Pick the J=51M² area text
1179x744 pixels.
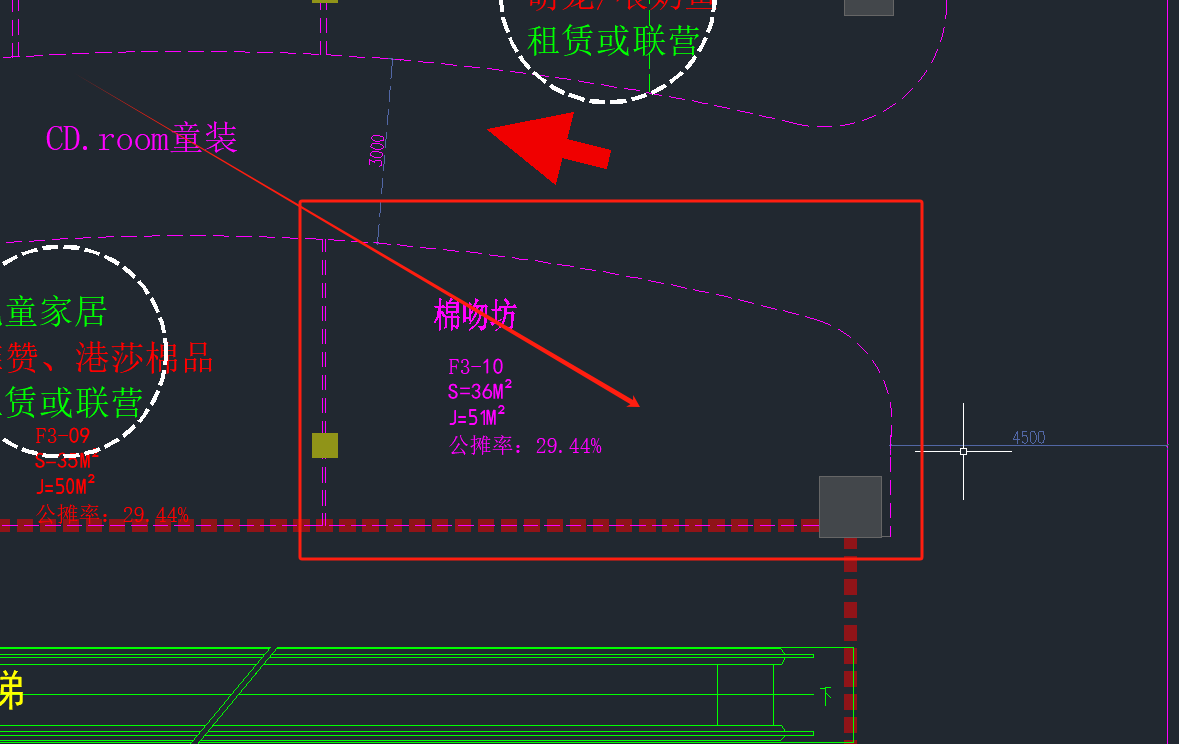pos(477,414)
